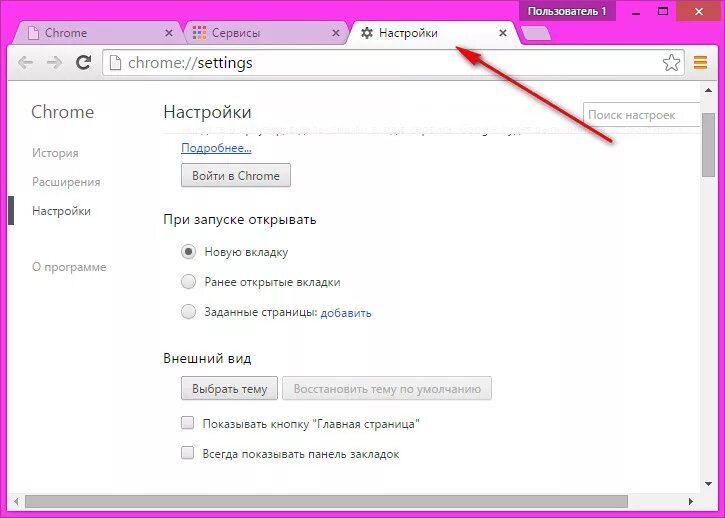The height and width of the screenshot is (518, 725).
Task: Click the Настройки page heading
Action: point(207,112)
